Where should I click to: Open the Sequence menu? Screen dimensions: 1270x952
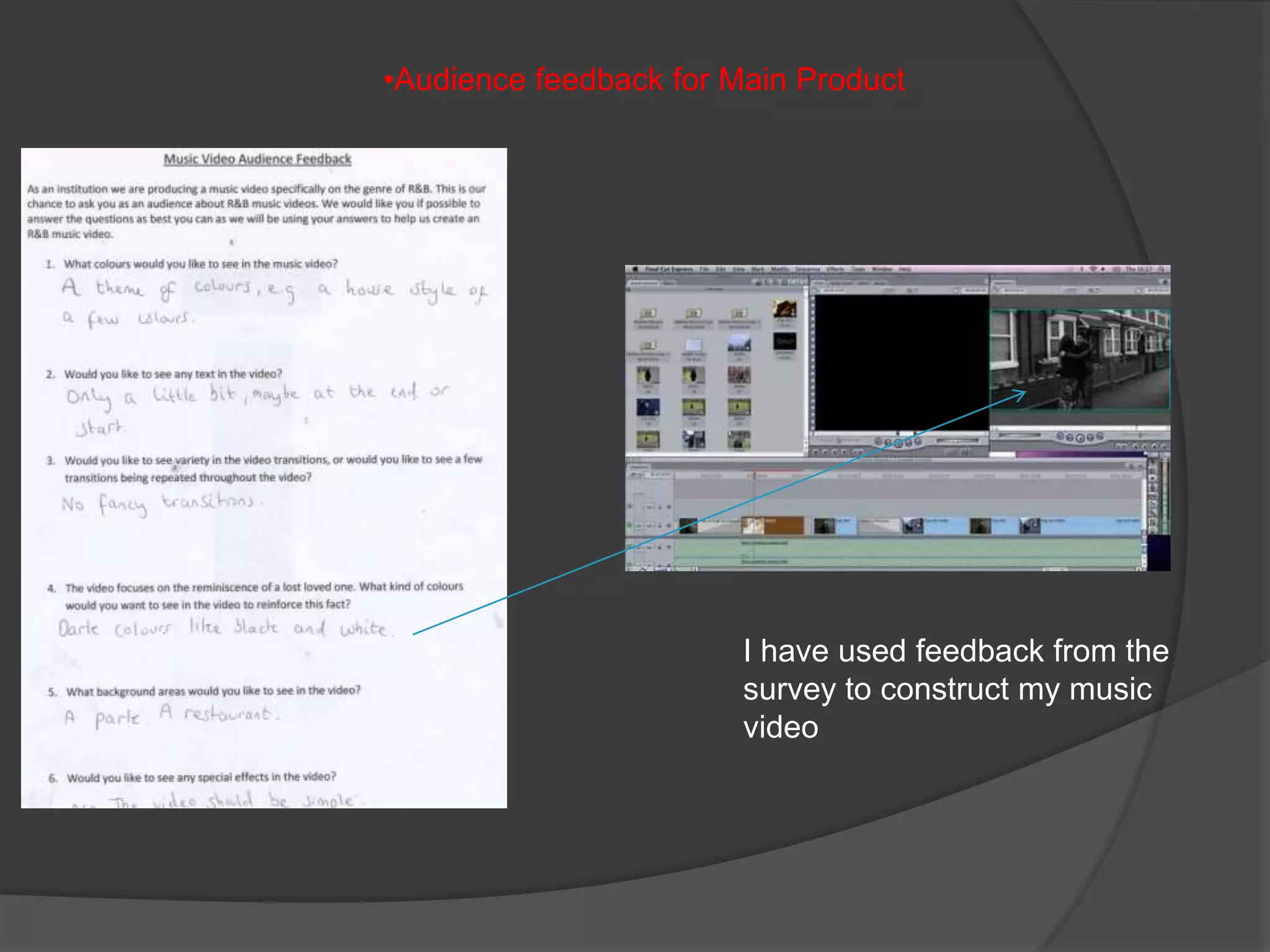pyautogui.click(x=807, y=269)
